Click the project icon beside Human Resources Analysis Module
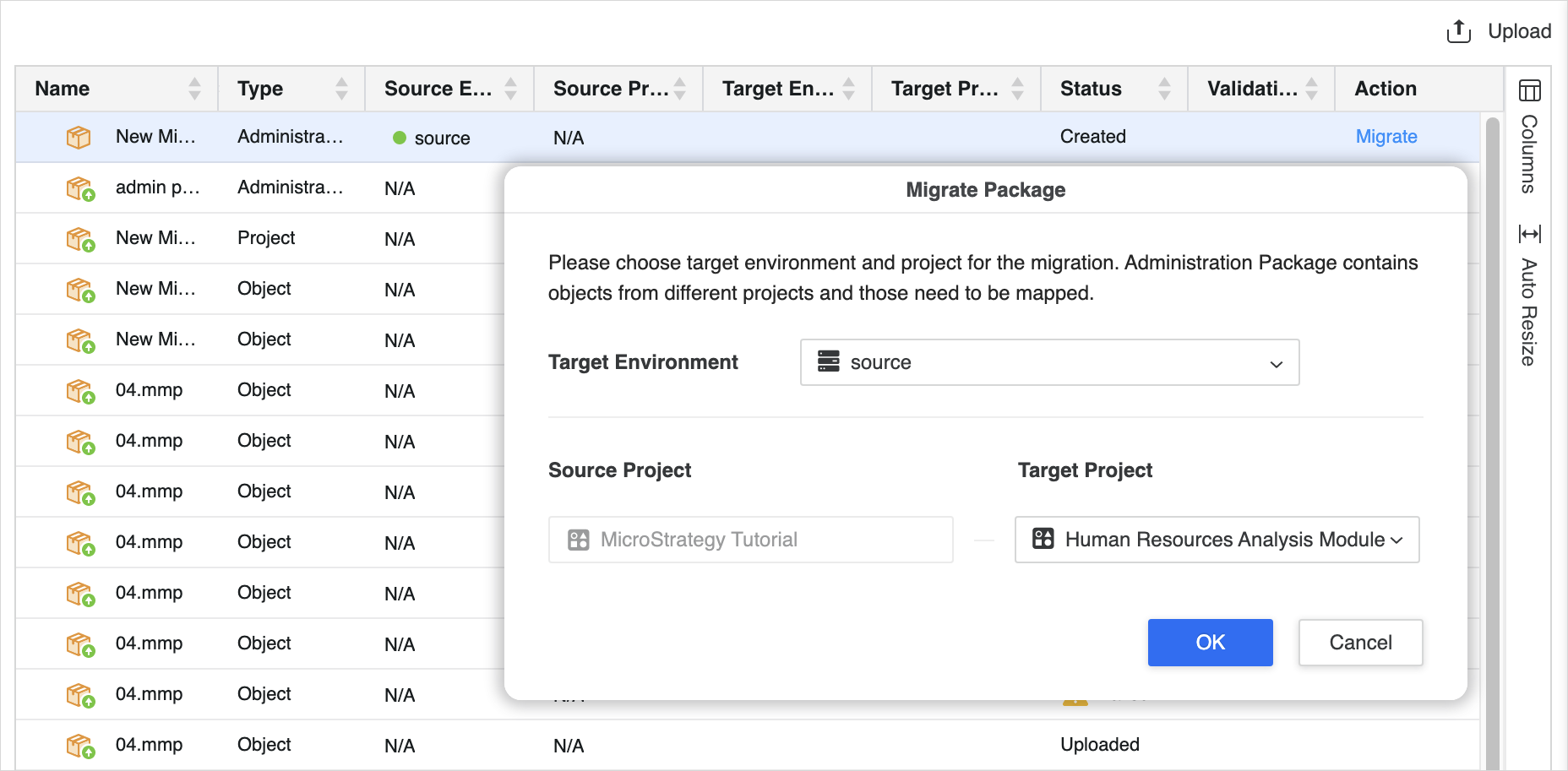The image size is (1568, 771). (x=1043, y=539)
